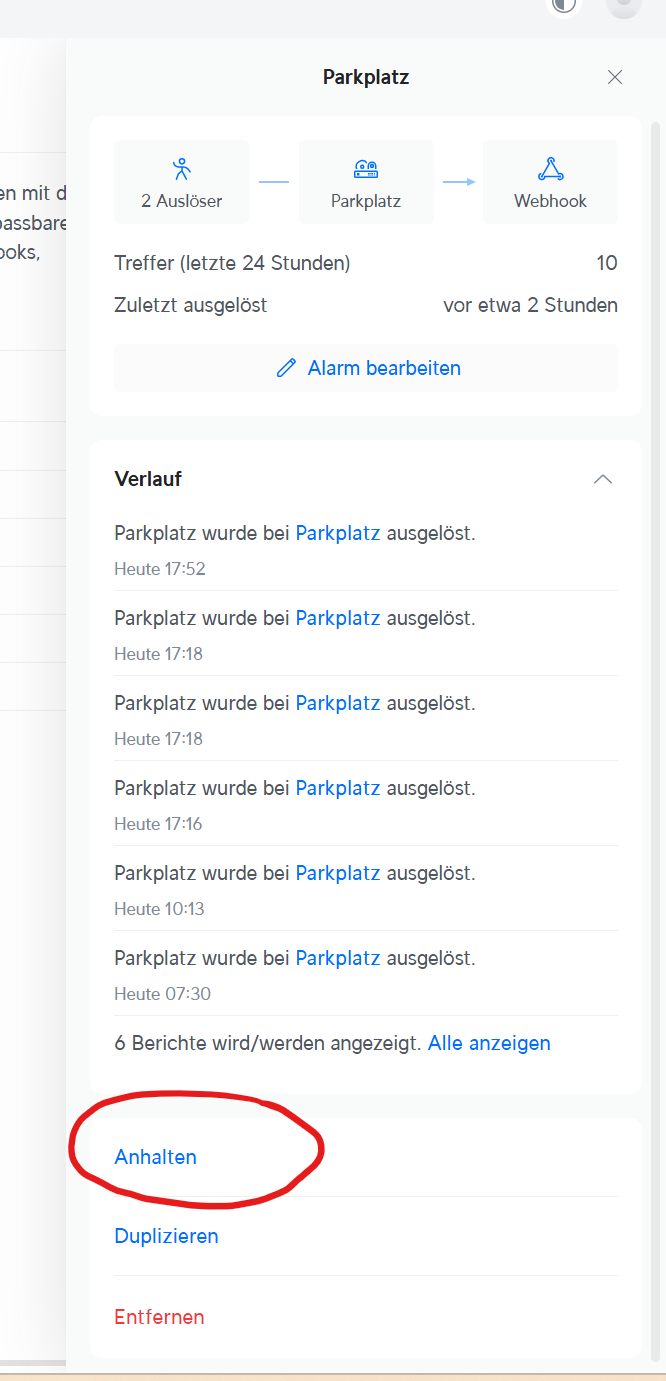Open Parkplatz link in the 17:52 entry
The width and height of the screenshot is (666, 1381).
pyautogui.click(x=338, y=533)
